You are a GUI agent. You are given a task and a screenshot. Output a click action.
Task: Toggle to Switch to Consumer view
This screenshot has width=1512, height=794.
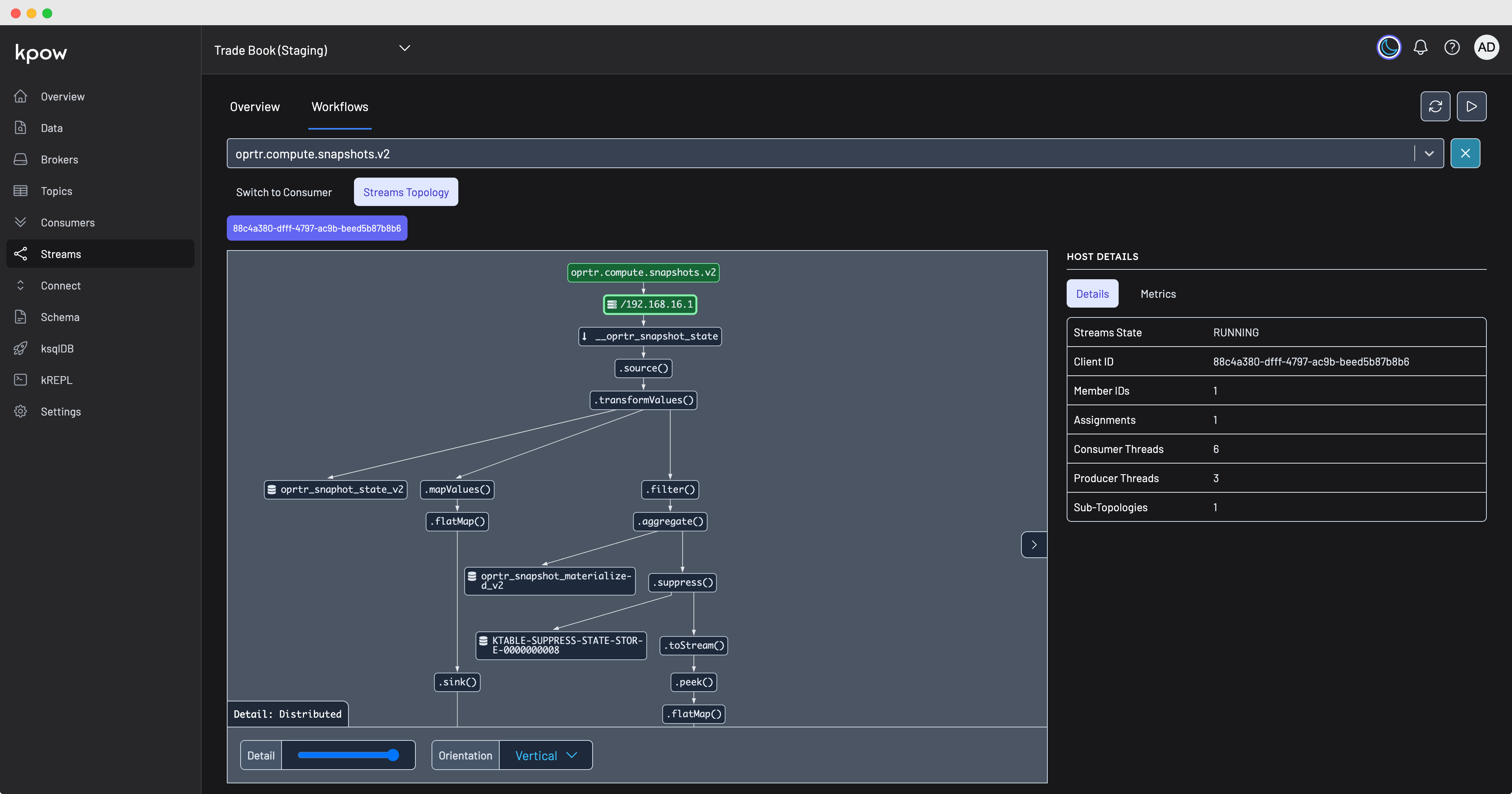pyautogui.click(x=284, y=192)
